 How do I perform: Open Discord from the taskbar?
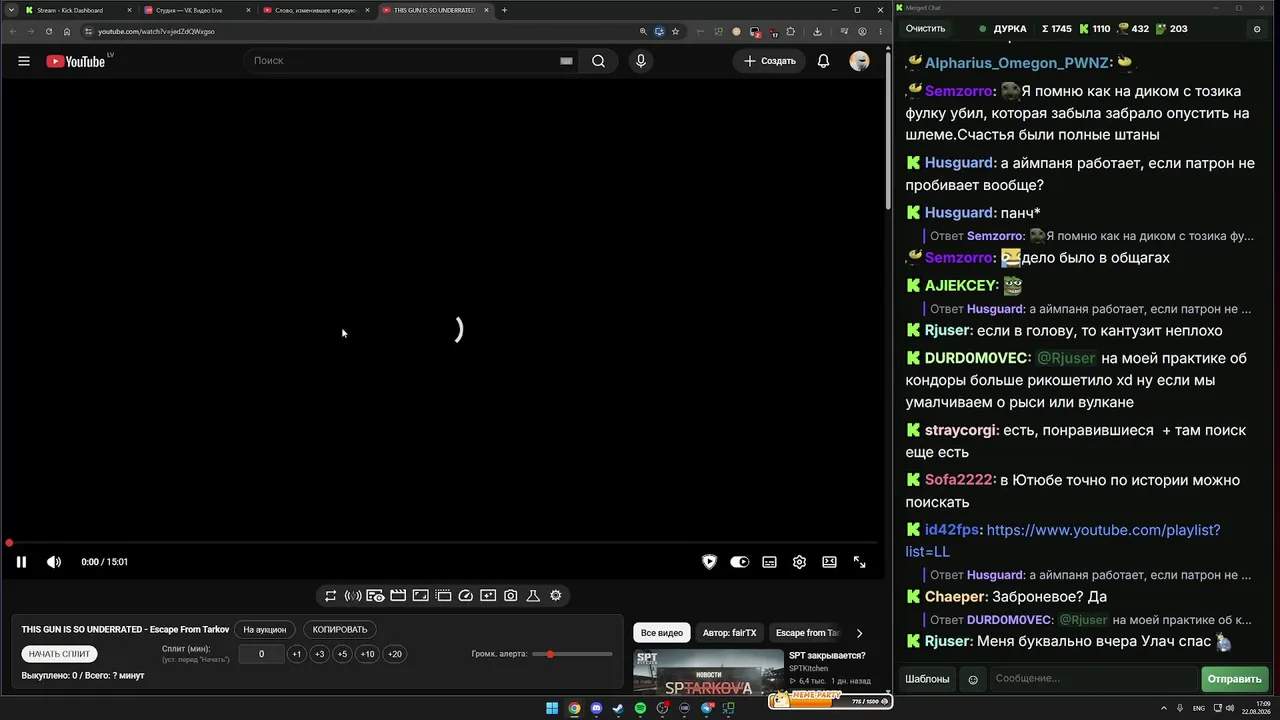[x=597, y=708]
